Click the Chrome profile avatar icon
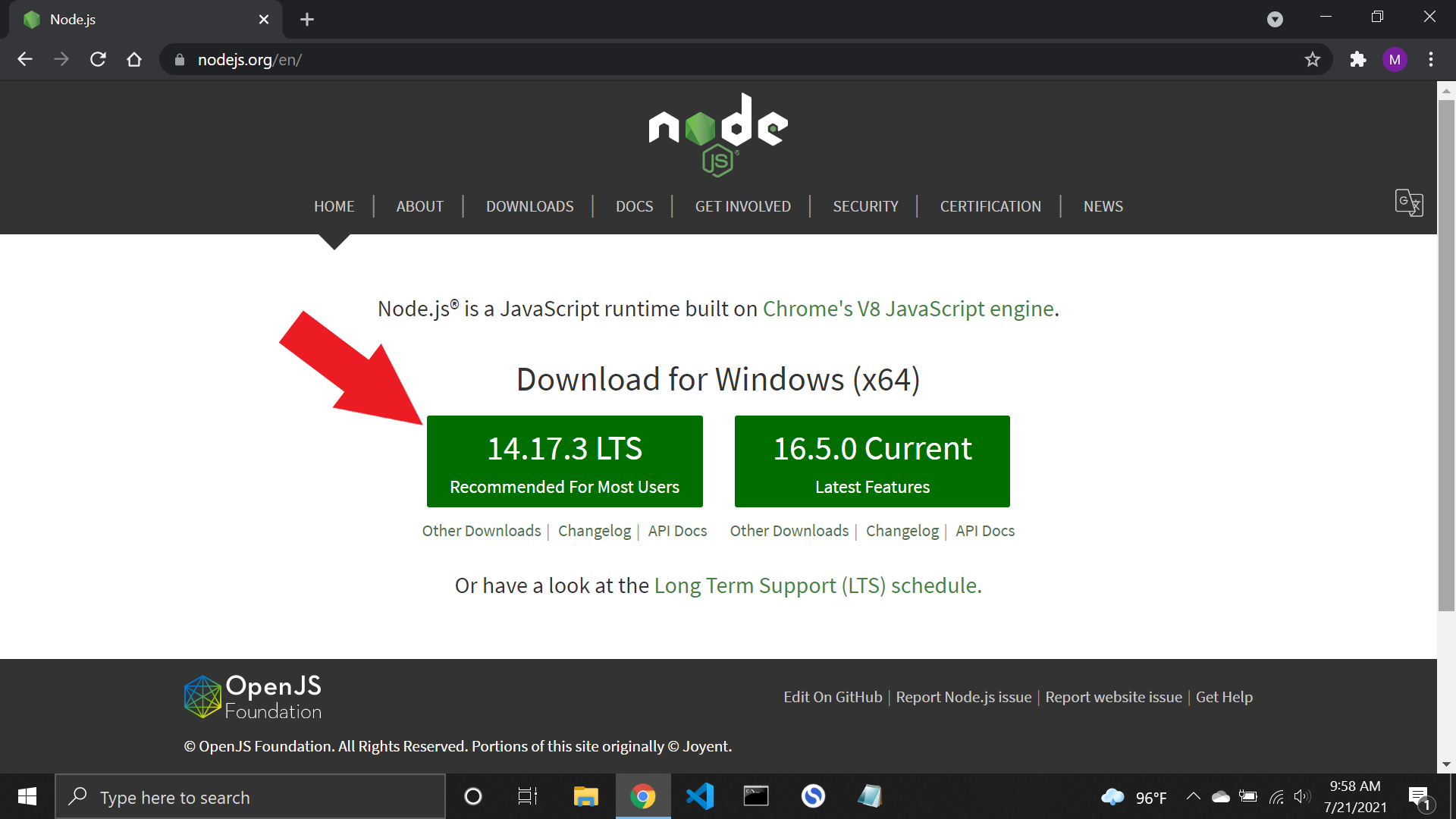Image resolution: width=1456 pixels, height=819 pixels. click(1395, 59)
